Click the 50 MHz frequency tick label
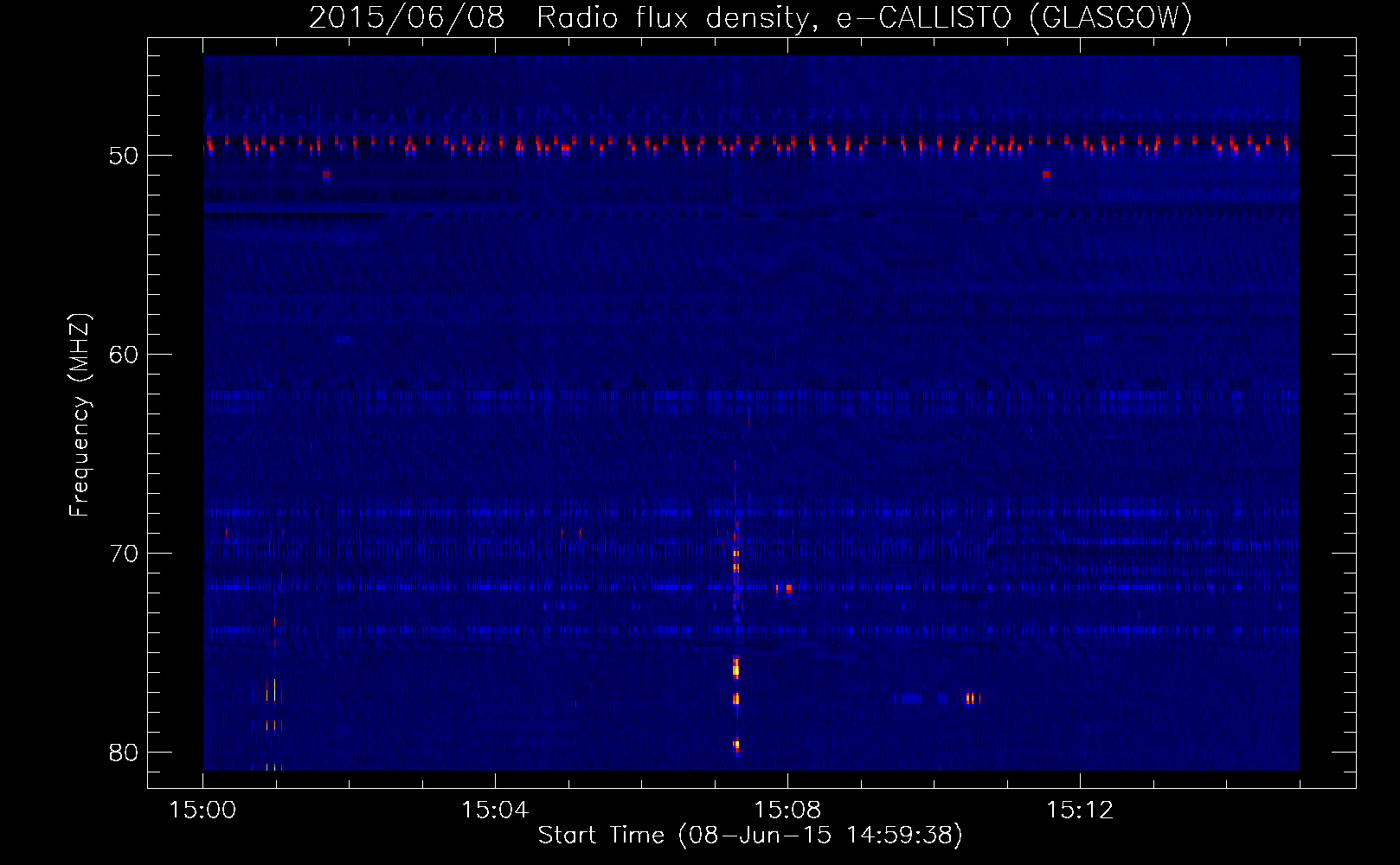This screenshot has width=1400, height=865. pyautogui.click(x=124, y=156)
